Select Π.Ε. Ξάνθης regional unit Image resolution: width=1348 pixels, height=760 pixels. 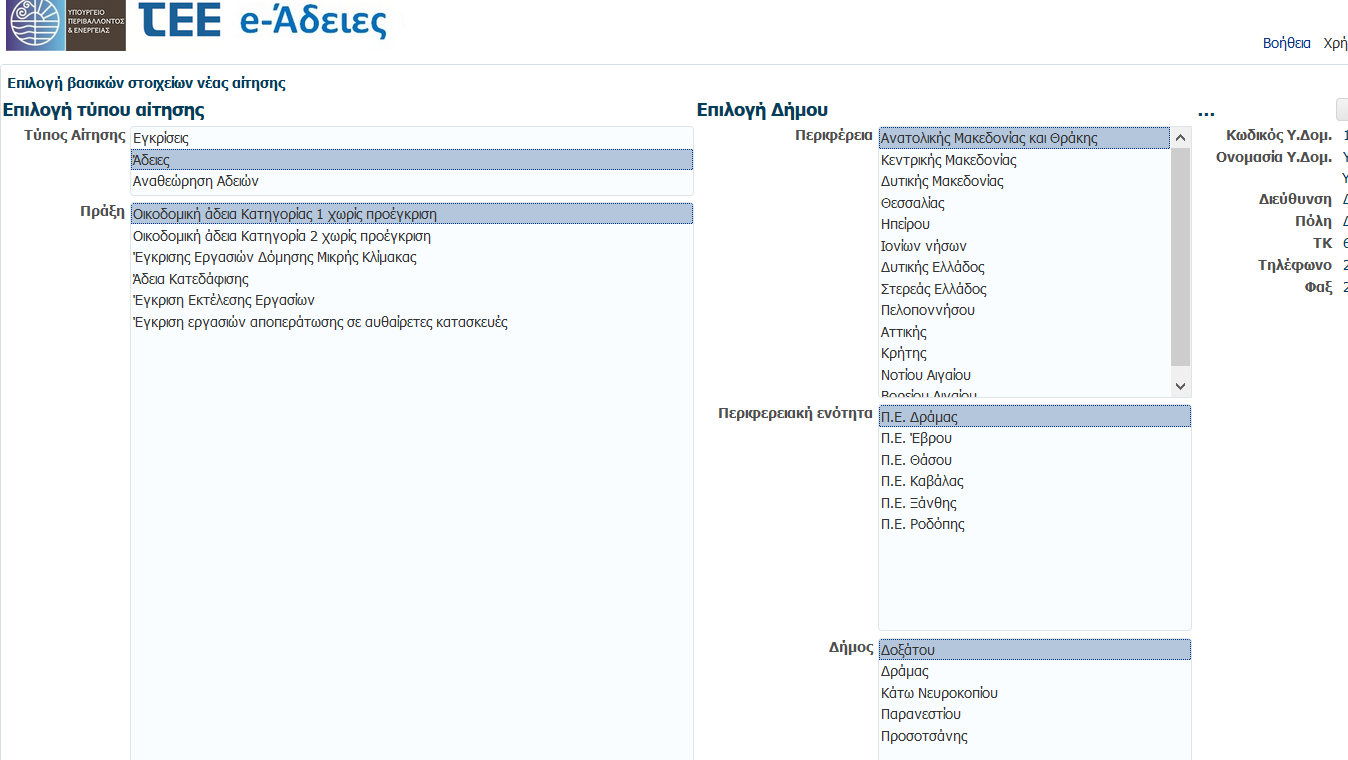pos(918,503)
